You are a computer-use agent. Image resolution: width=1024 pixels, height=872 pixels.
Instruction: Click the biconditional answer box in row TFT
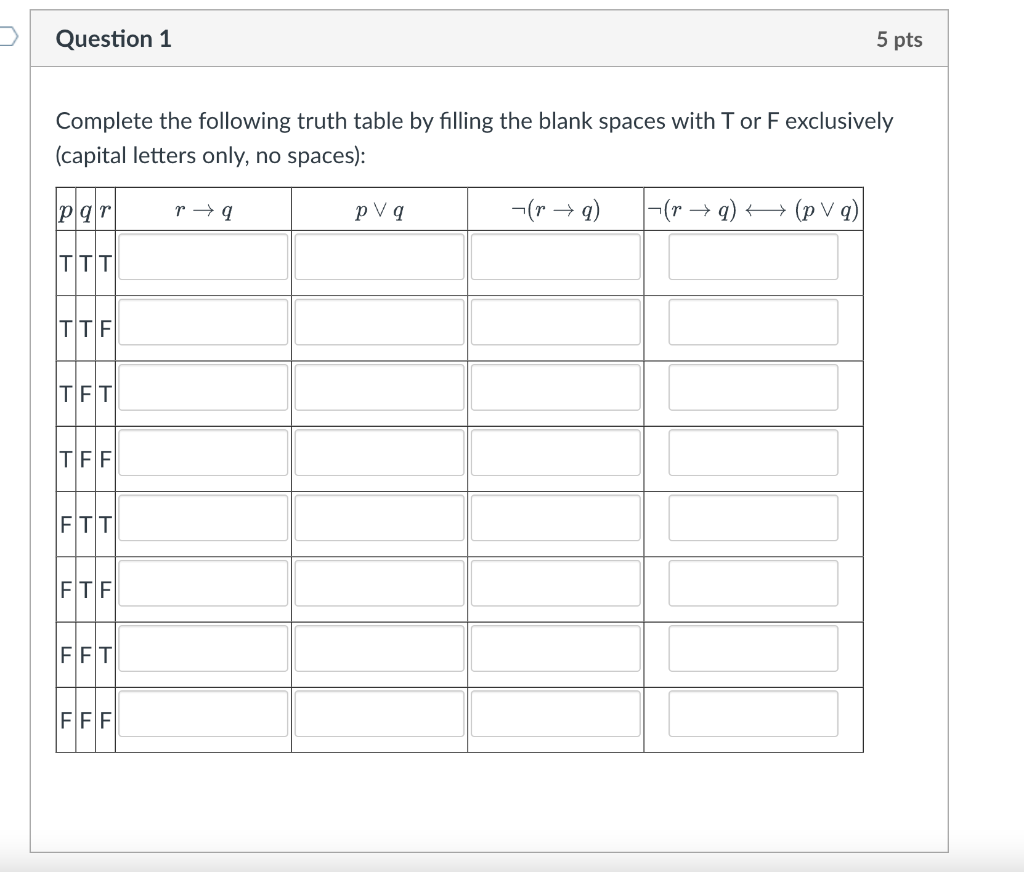coord(755,388)
